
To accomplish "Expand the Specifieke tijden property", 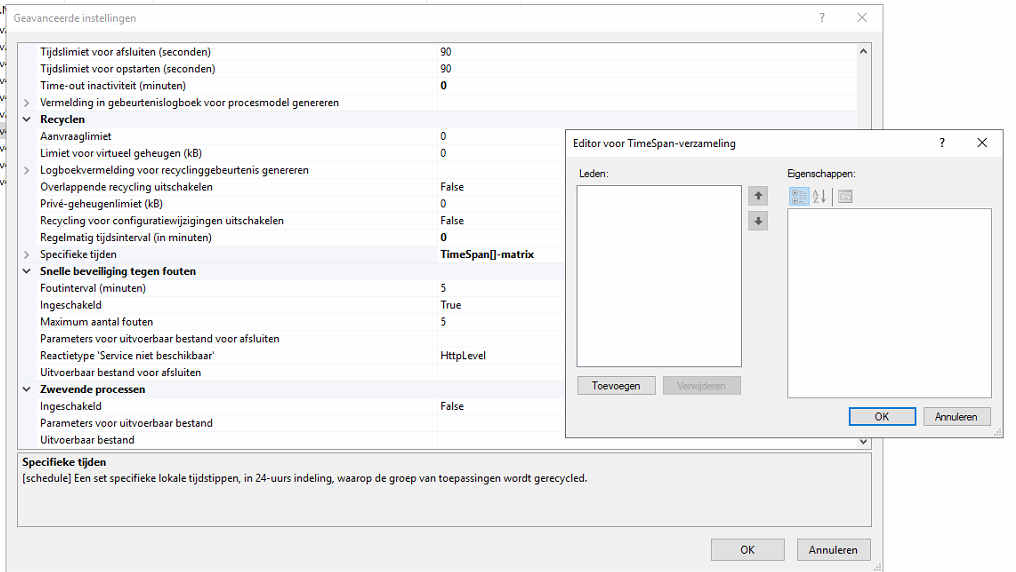I will click(x=27, y=255).
